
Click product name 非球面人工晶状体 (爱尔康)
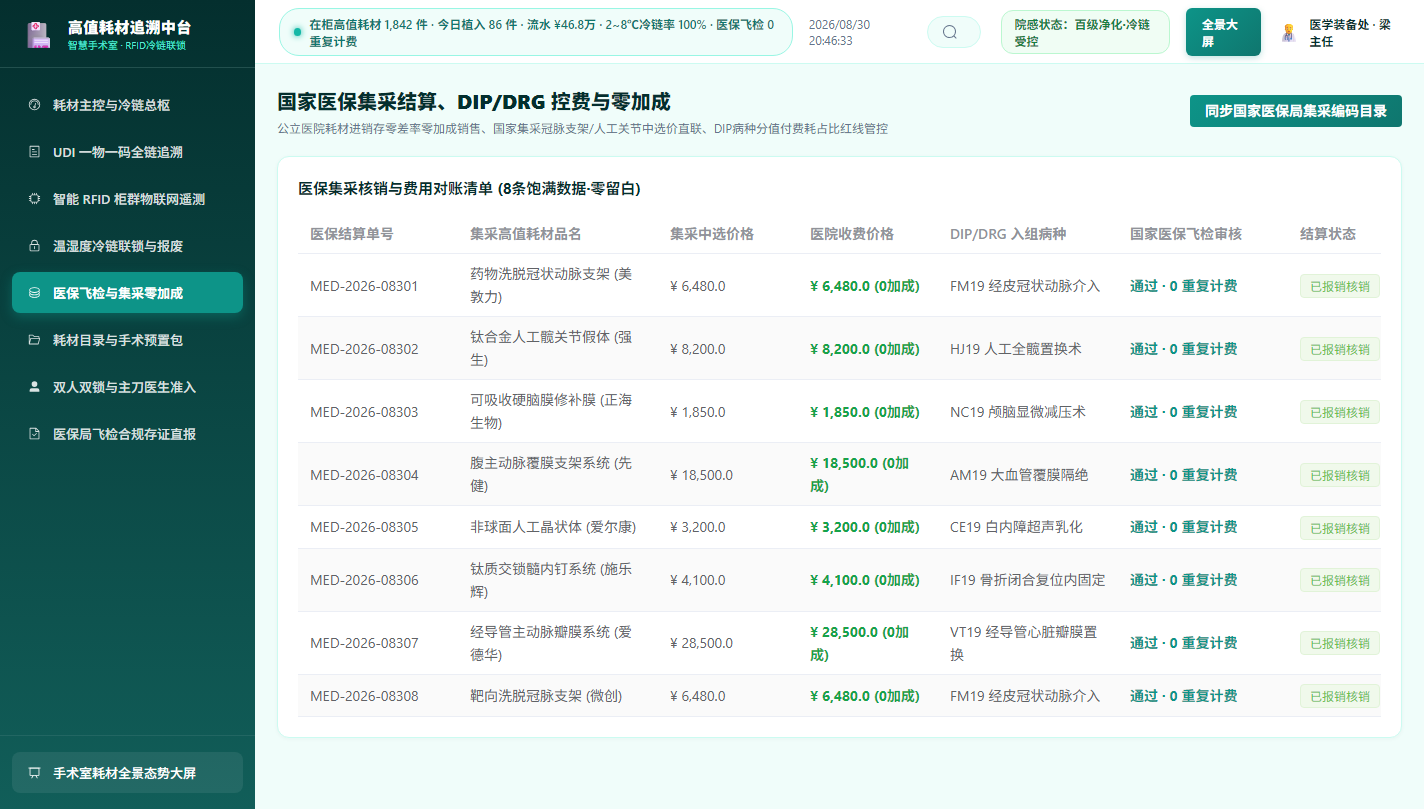click(553, 527)
